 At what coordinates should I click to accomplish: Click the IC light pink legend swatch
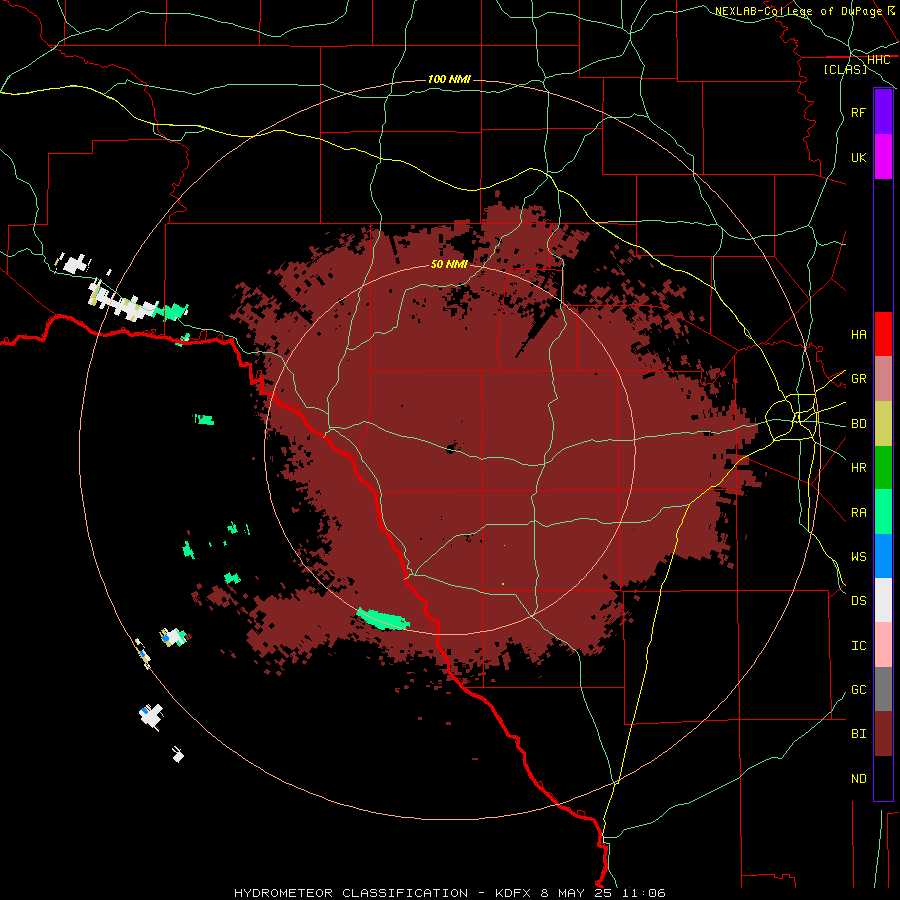coord(883,645)
